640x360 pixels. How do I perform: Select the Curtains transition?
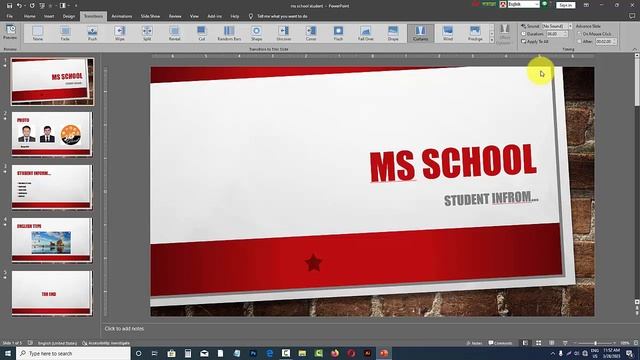coord(420,33)
